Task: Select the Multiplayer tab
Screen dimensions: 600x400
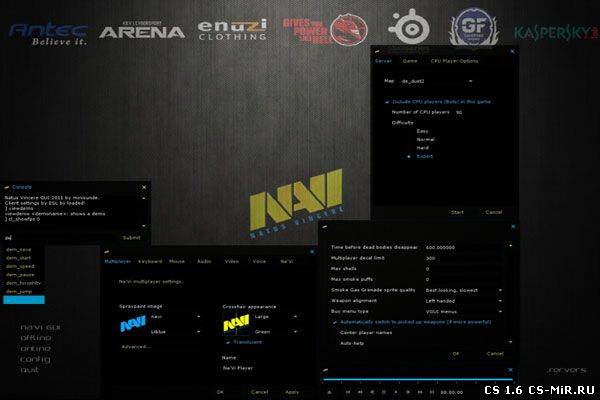Action: (118, 261)
